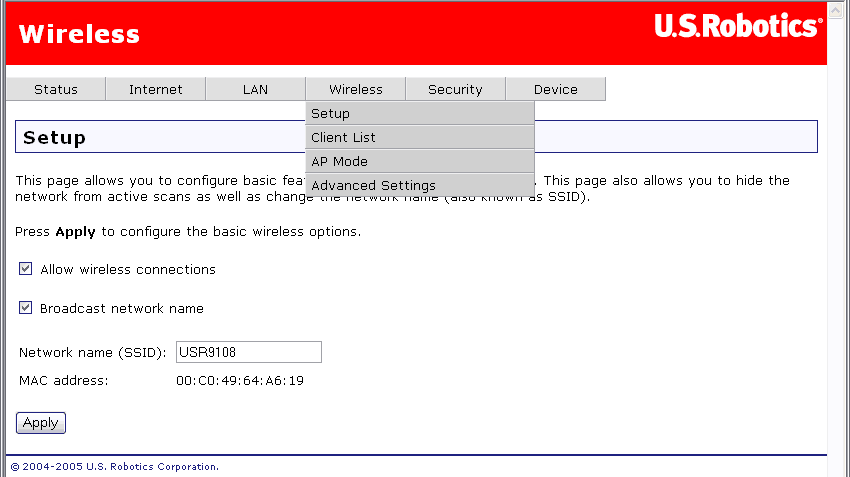Image resolution: width=850 pixels, height=477 pixels.
Task: Open the Security tab
Action: tap(455, 89)
